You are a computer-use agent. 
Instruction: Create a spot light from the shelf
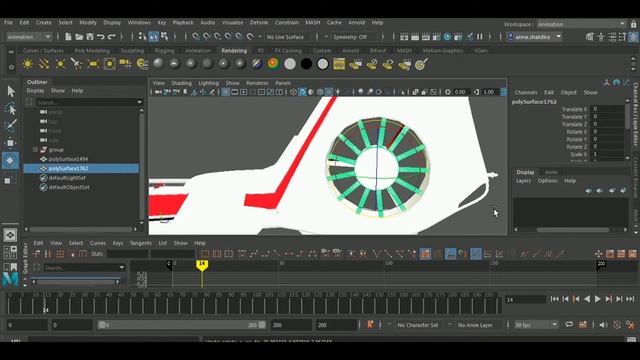click(76, 64)
